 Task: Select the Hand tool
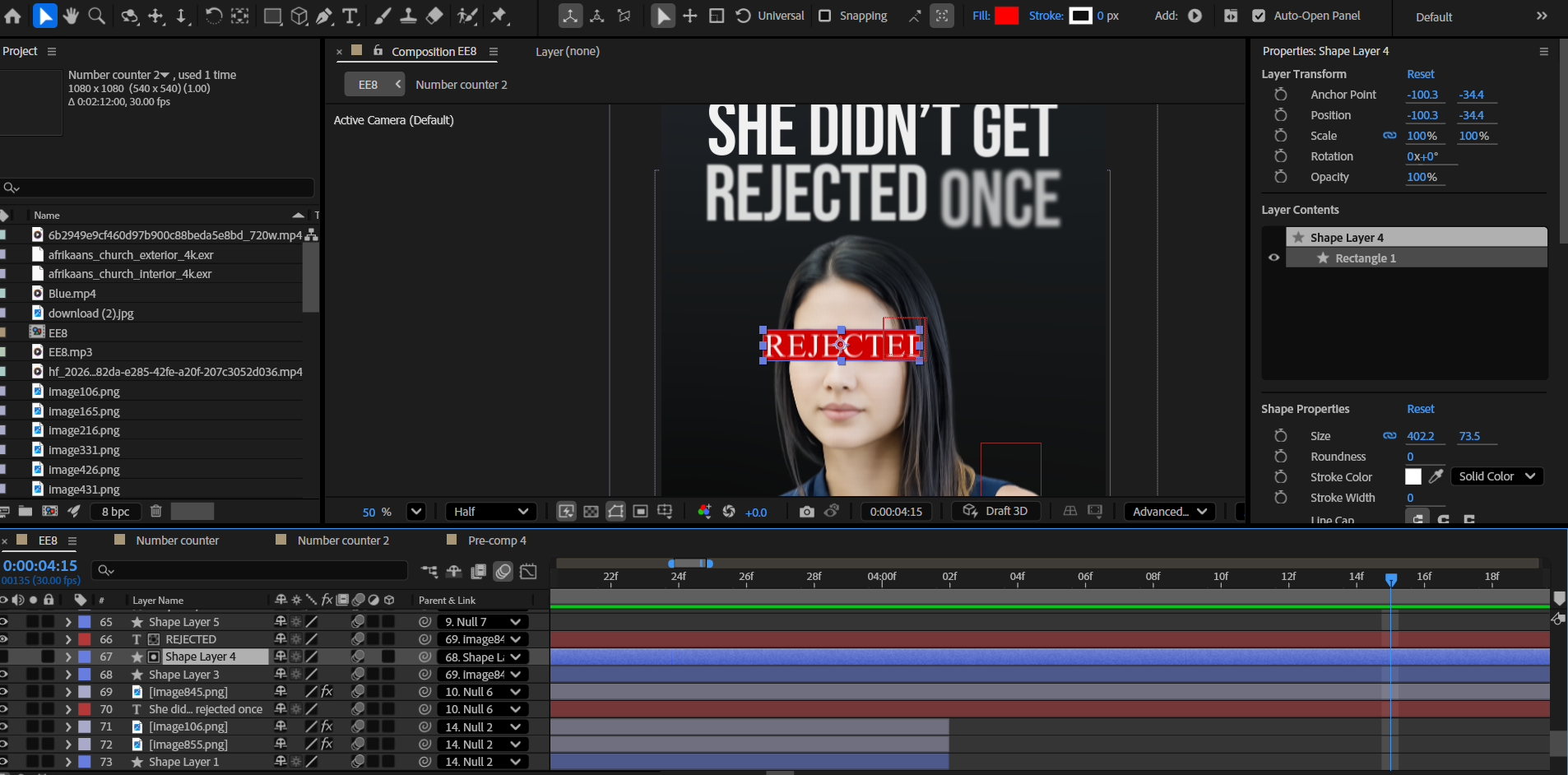(71, 16)
